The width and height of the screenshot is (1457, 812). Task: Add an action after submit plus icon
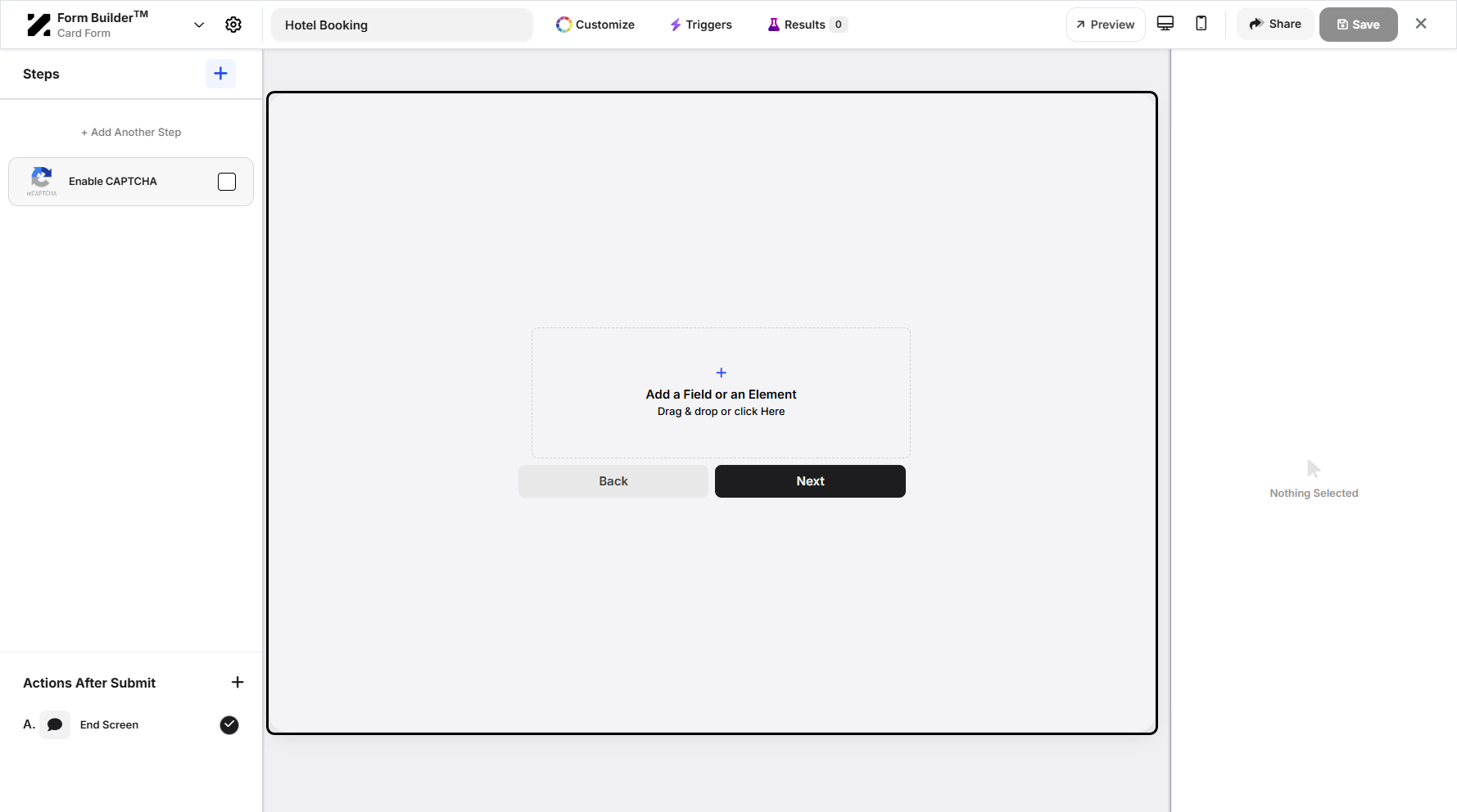coord(238,682)
